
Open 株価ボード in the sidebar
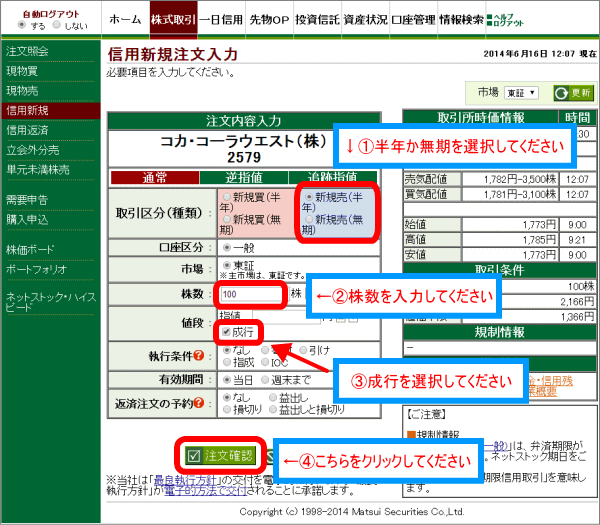tap(30, 250)
